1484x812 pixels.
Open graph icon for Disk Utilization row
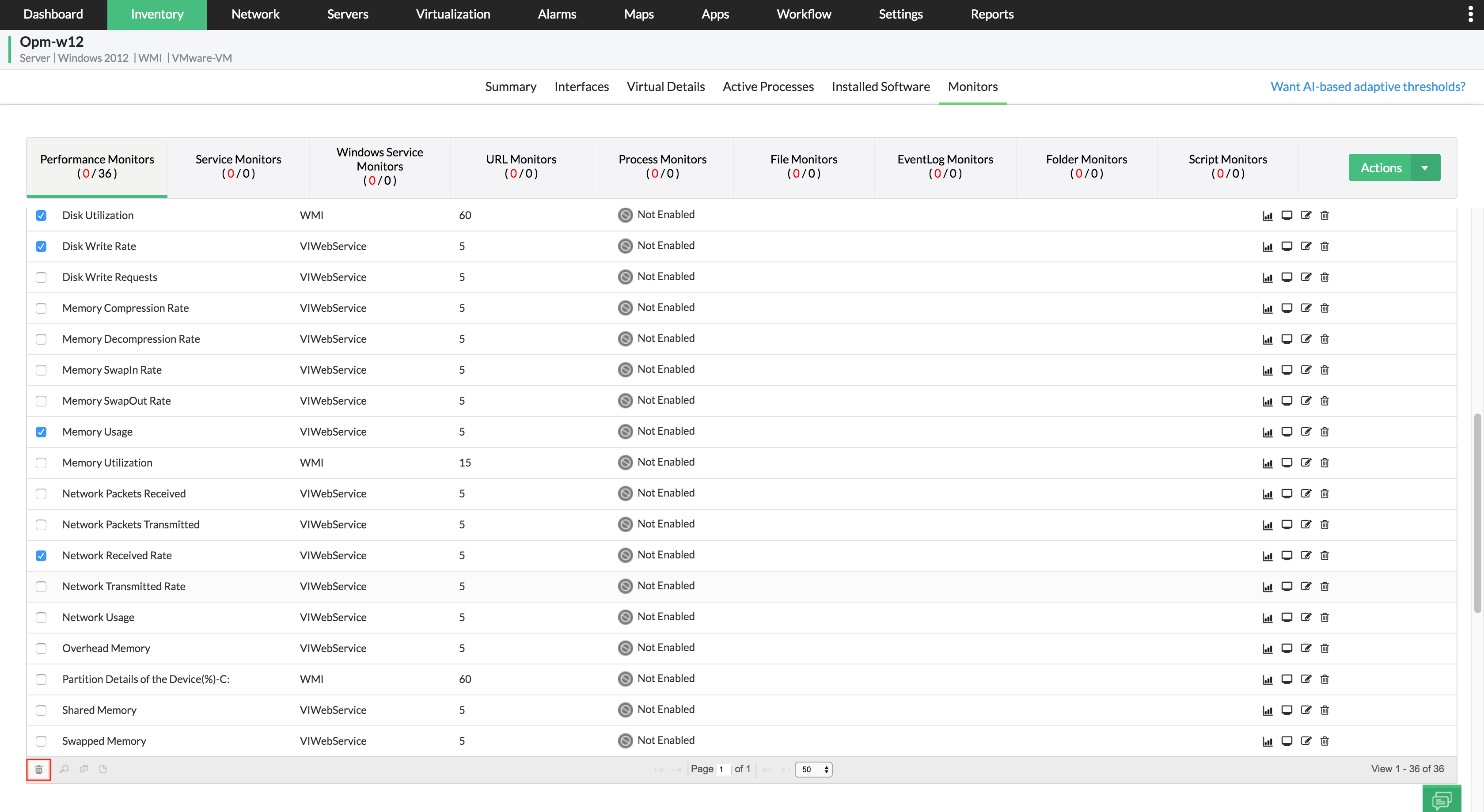click(x=1268, y=216)
